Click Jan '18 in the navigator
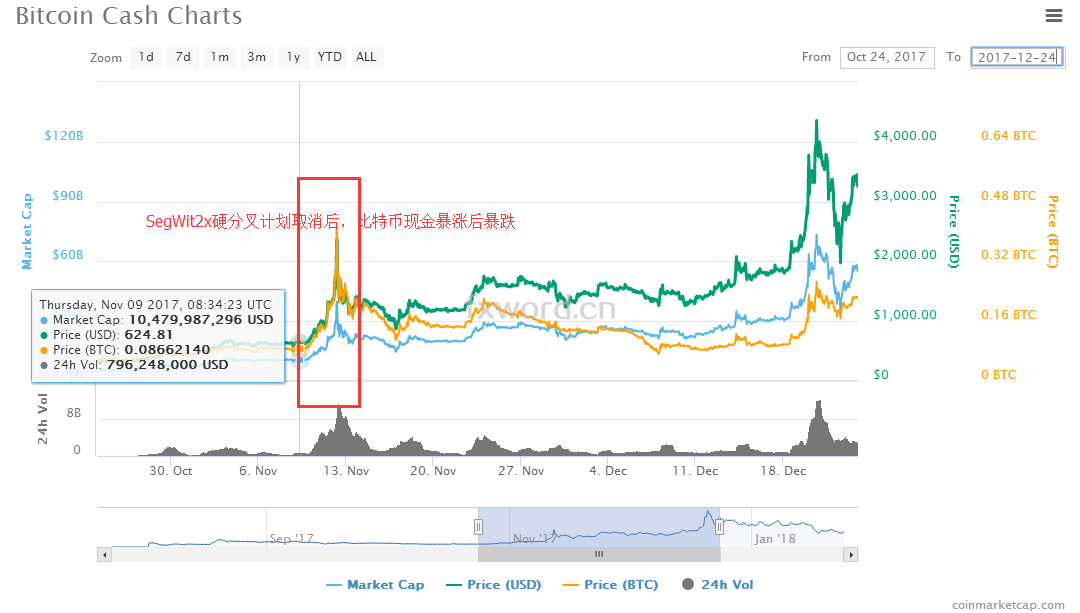The image size is (1080, 613). click(774, 539)
